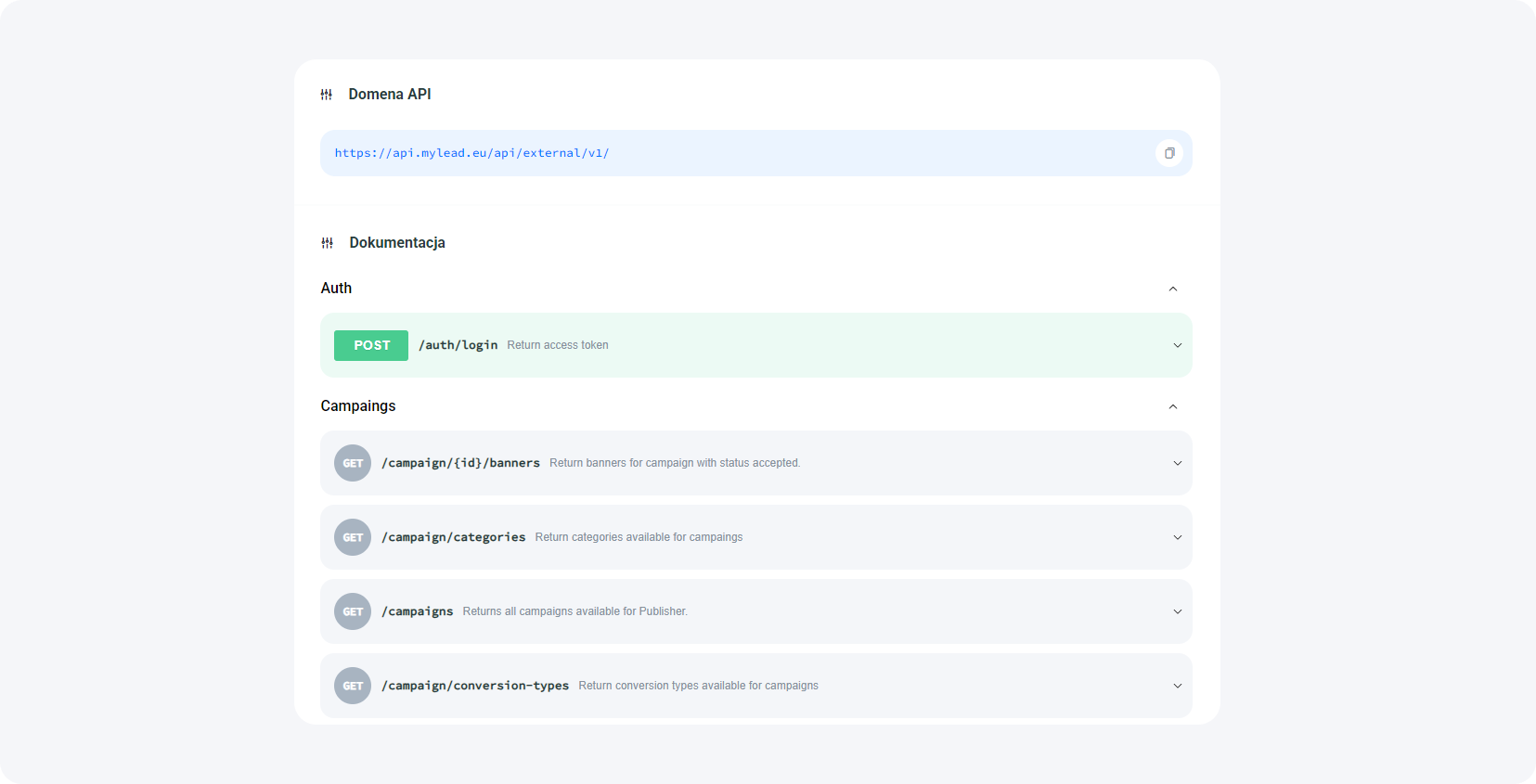The width and height of the screenshot is (1536, 784).
Task: Expand the /auth/login endpoint chevron
Action: point(1178,345)
